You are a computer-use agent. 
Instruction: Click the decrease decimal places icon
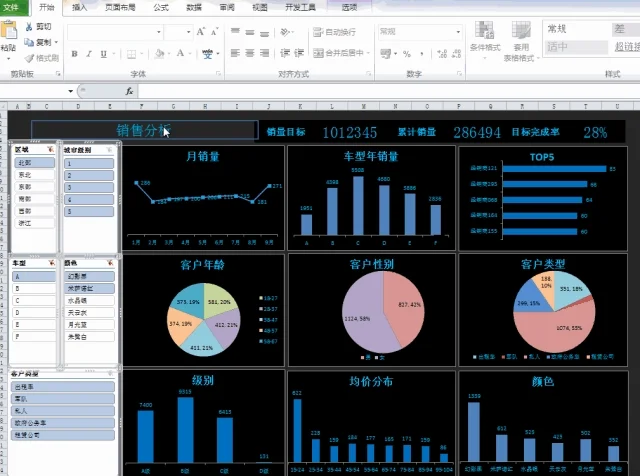tap(457, 54)
